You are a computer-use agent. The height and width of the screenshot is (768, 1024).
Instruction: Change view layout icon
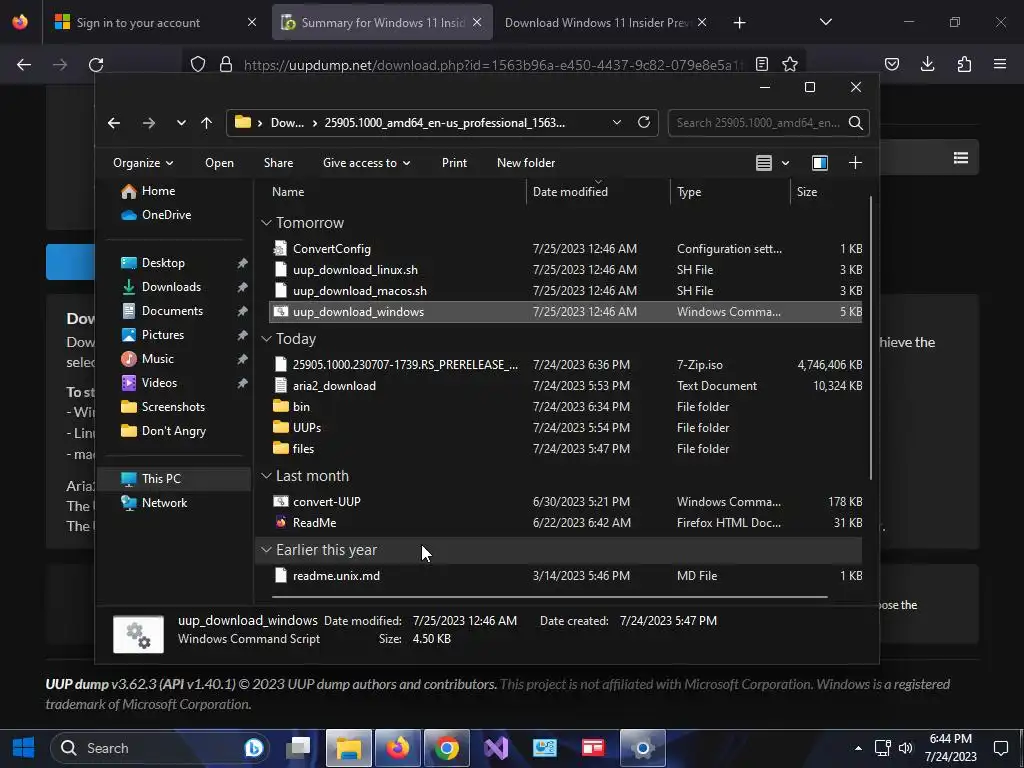coord(763,163)
